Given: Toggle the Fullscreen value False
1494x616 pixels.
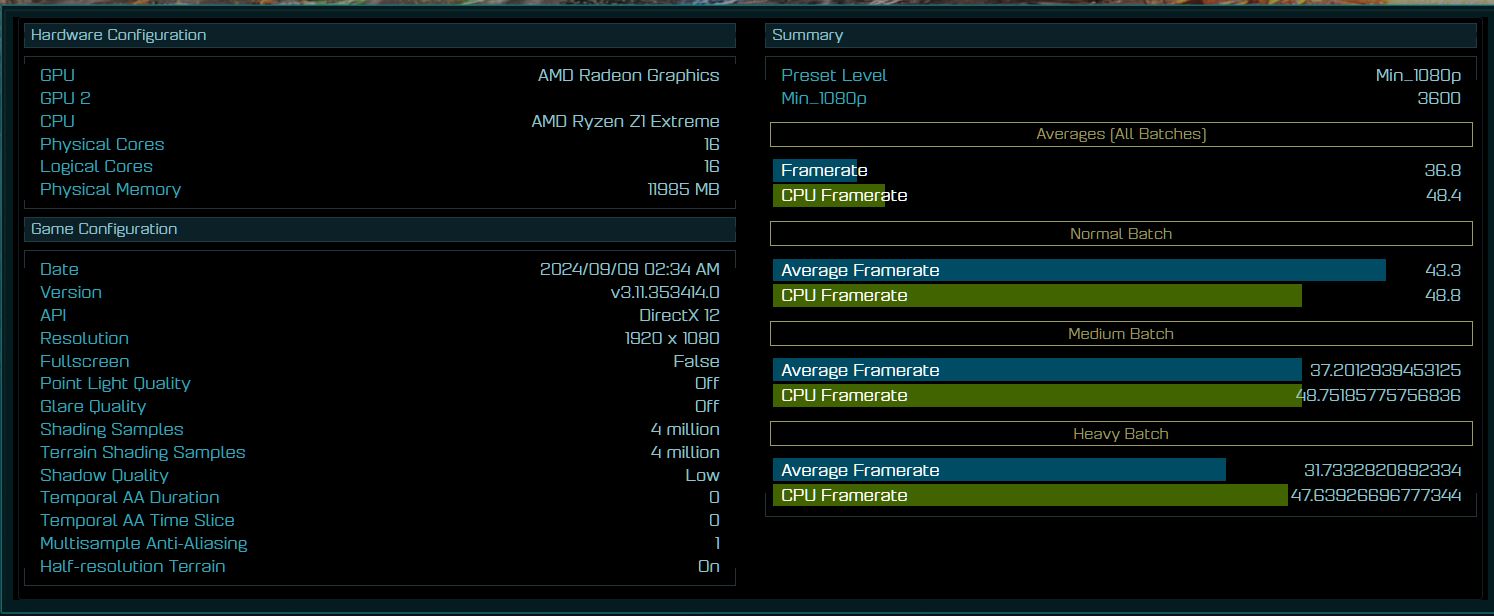Looking at the screenshot, I should point(696,361).
